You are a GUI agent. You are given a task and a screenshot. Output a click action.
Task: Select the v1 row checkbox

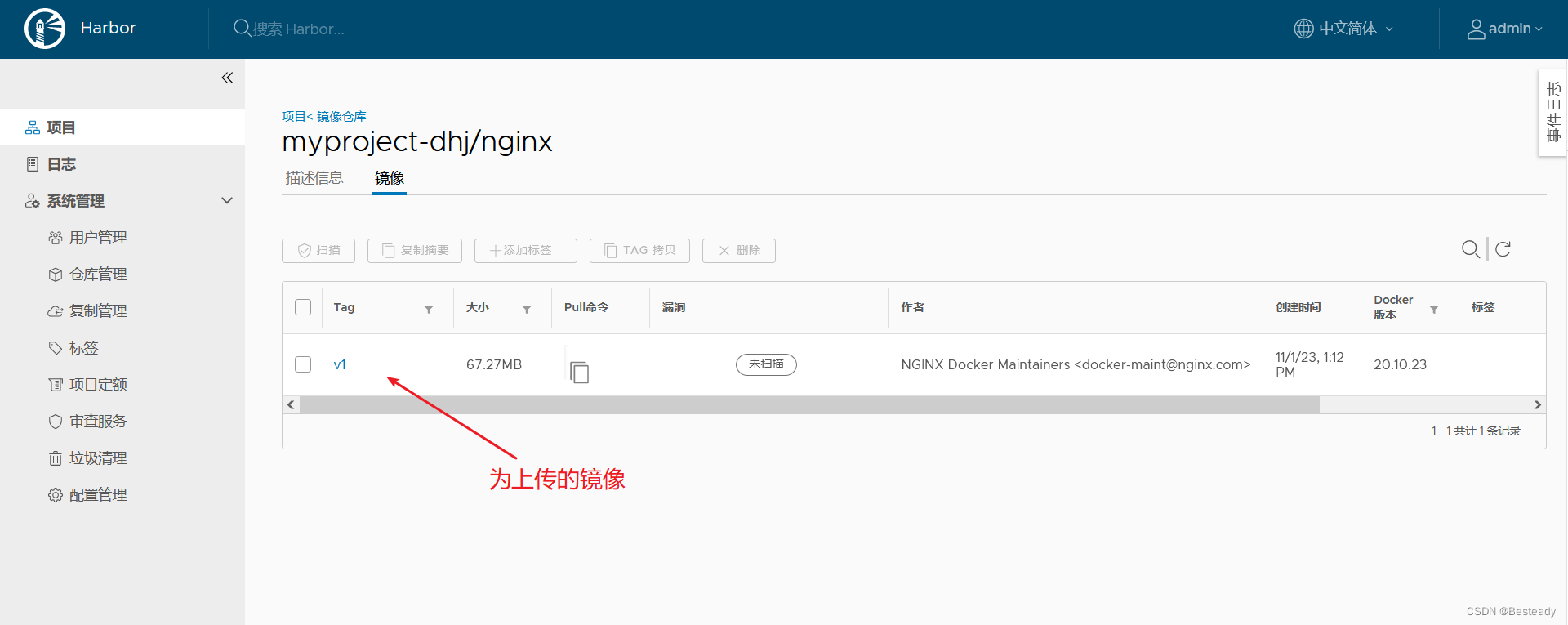click(303, 364)
